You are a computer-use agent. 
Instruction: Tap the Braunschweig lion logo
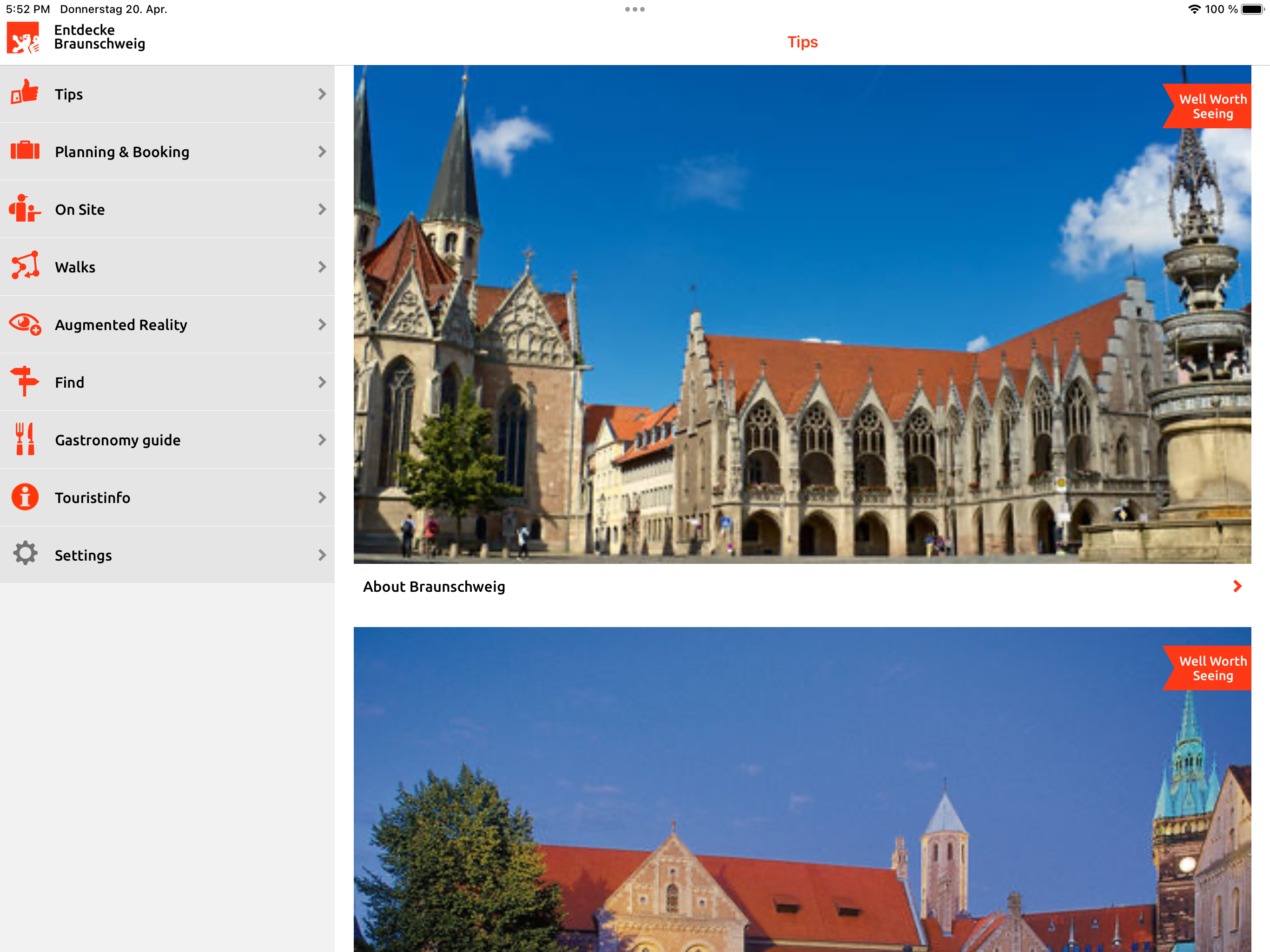23,38
